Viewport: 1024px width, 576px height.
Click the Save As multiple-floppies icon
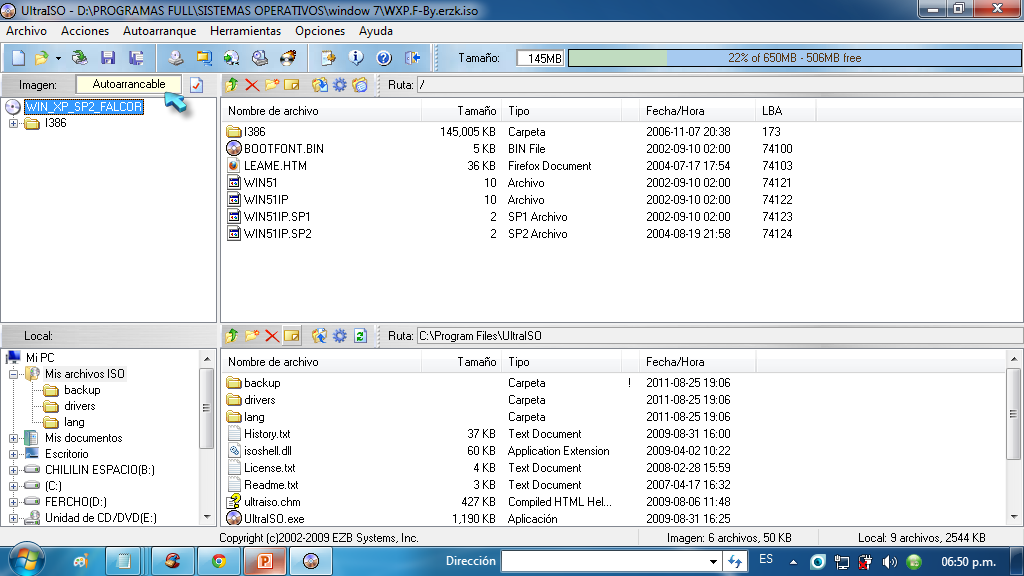(x=136, y=58)
